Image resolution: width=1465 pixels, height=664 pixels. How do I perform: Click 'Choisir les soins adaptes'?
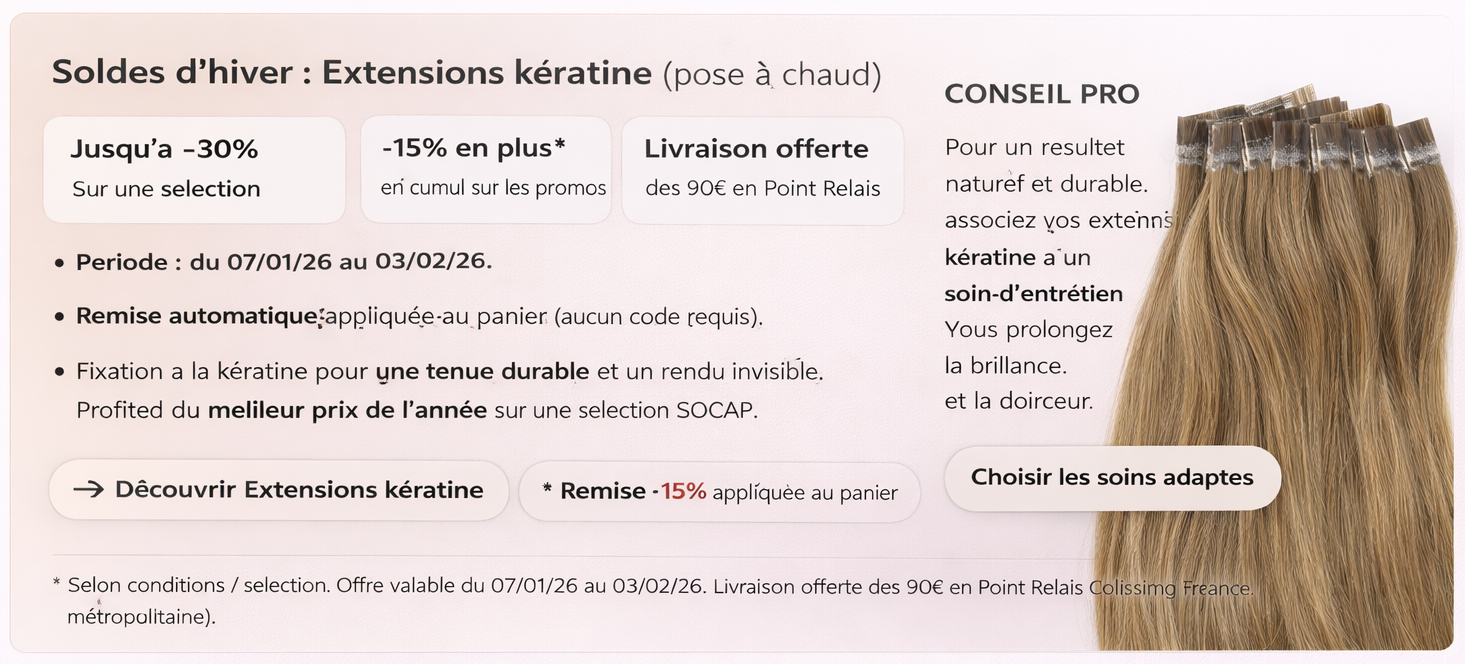click(1112, 478)
